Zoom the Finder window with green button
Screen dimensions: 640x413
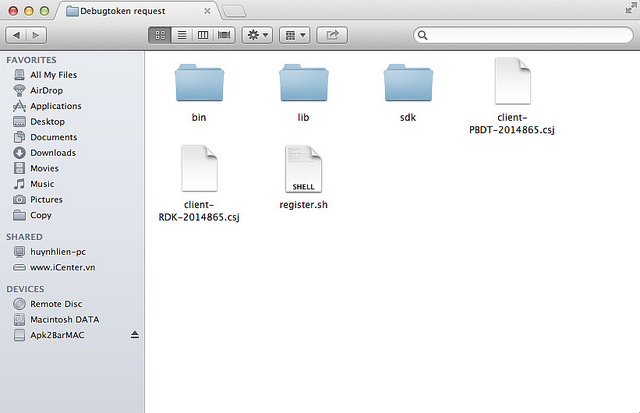(x=44, y=11)
